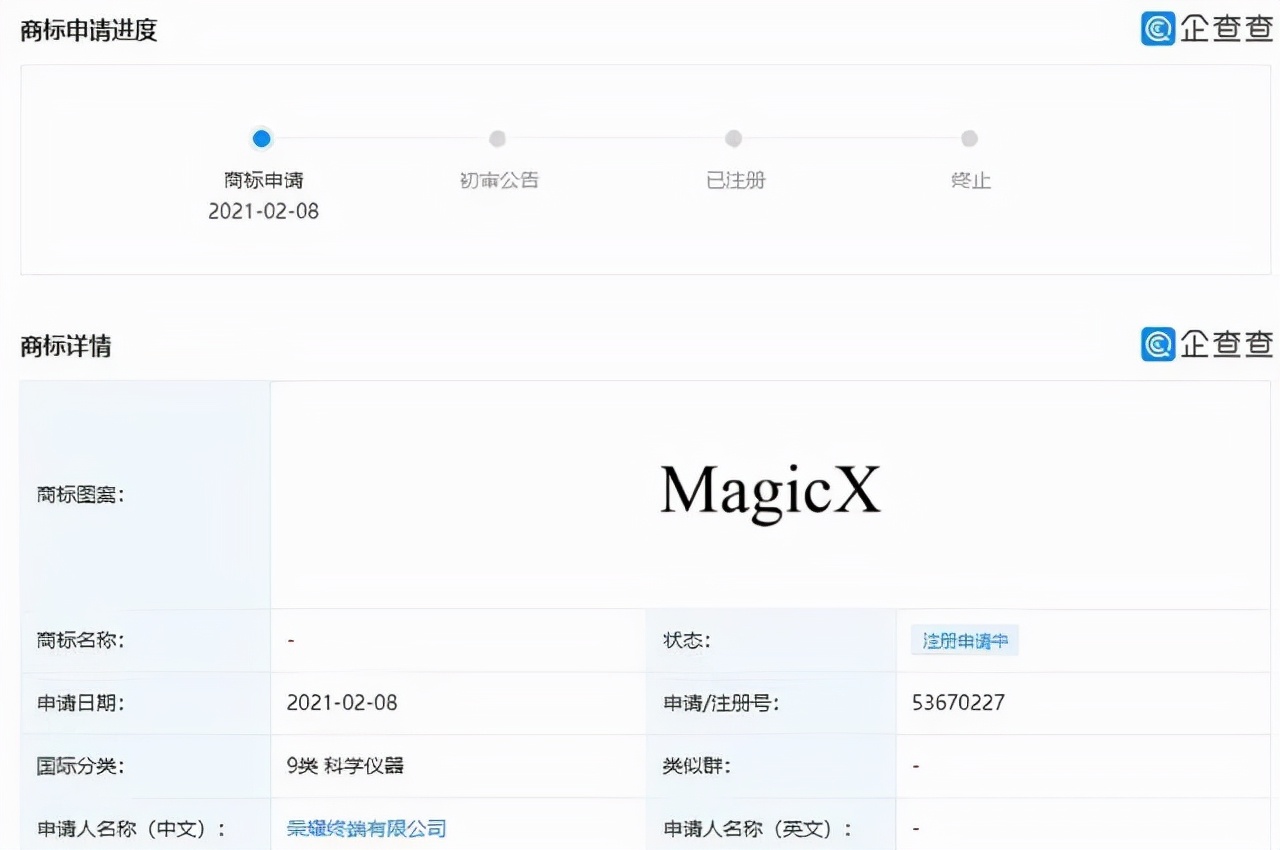This screenshot has height=850, width=1280.
Task: Click the blue 商标申请 progress dot
Action: [x=262, y=139]
